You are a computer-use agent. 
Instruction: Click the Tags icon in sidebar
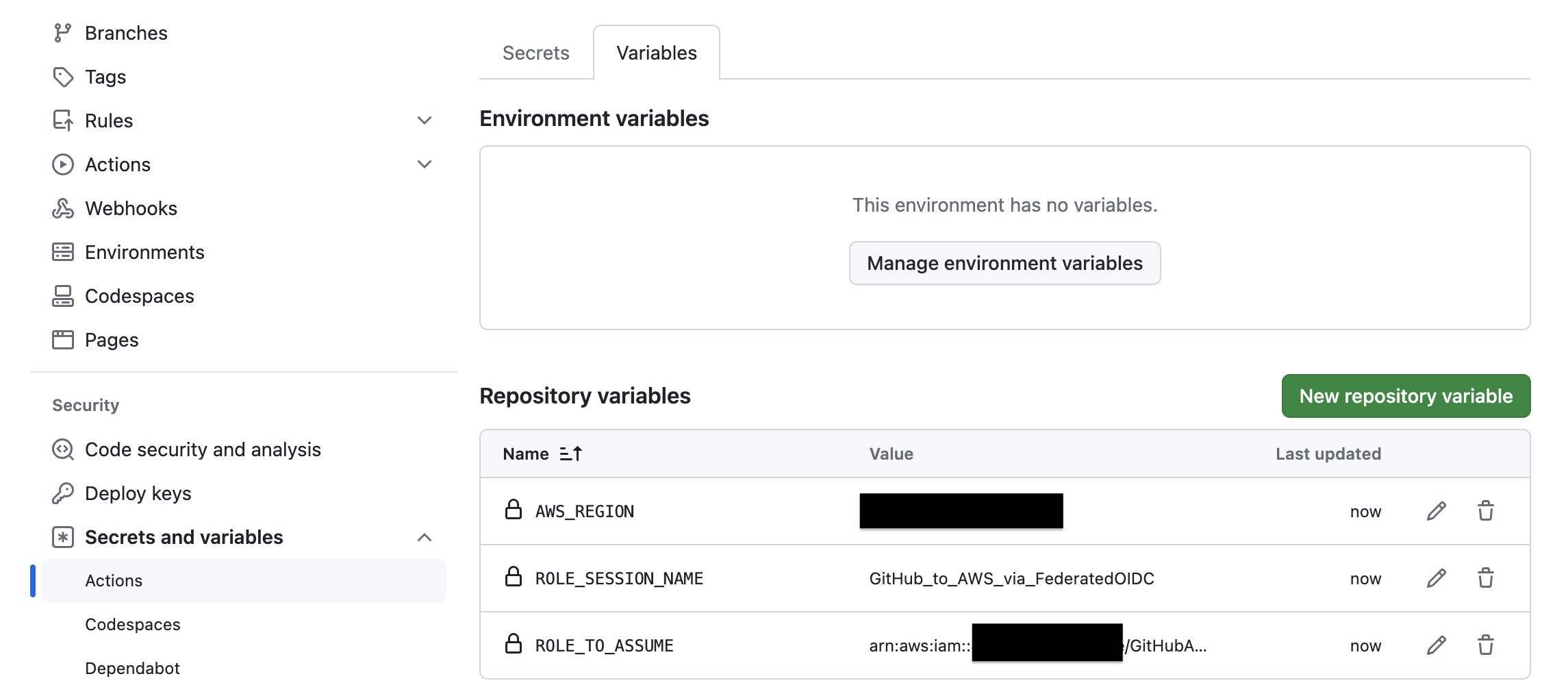pos(64,77)
